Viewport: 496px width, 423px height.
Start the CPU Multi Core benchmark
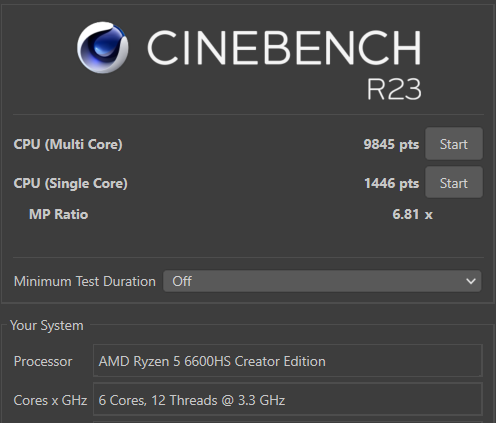(x=454, y=144)
